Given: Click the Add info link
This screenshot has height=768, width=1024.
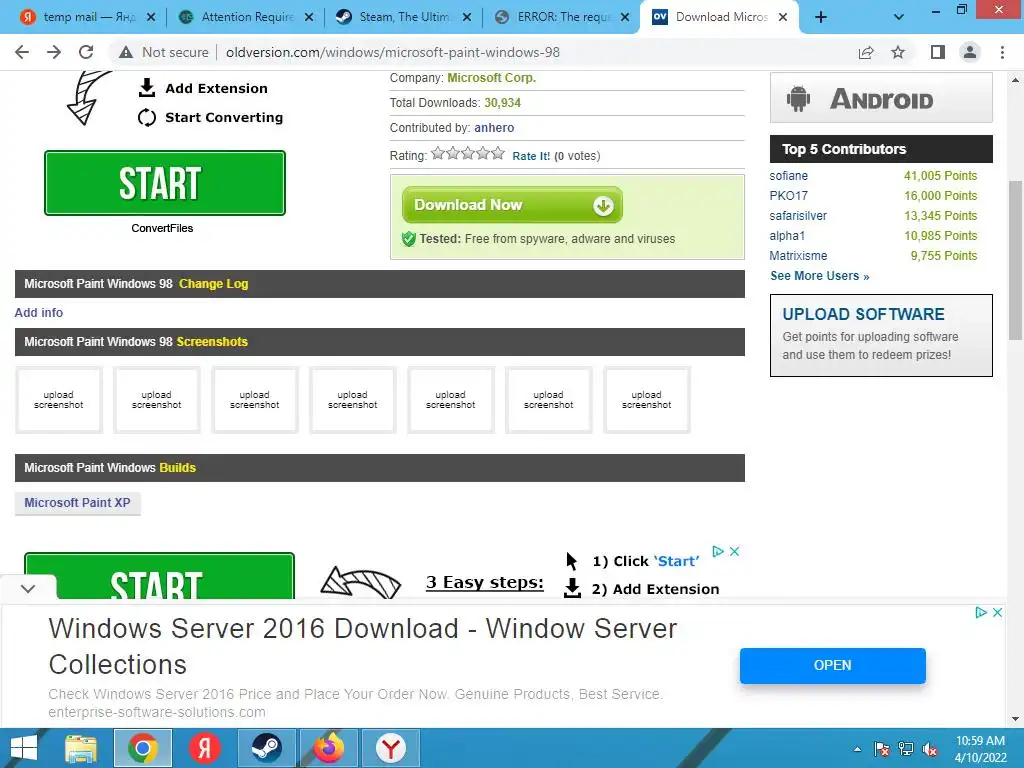Looking at the screenshot, I should 39,313.
